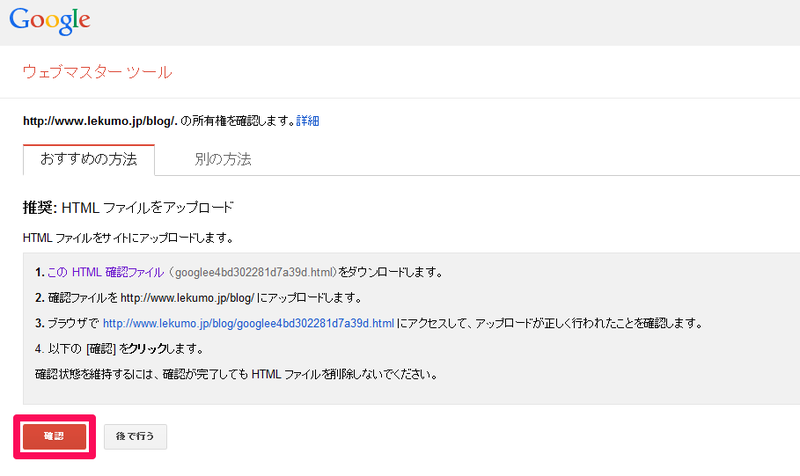Click the line HTML ファイルをサイトにアップロードします
The width and height of the screenshot is (800, 476).
[128, 238]
